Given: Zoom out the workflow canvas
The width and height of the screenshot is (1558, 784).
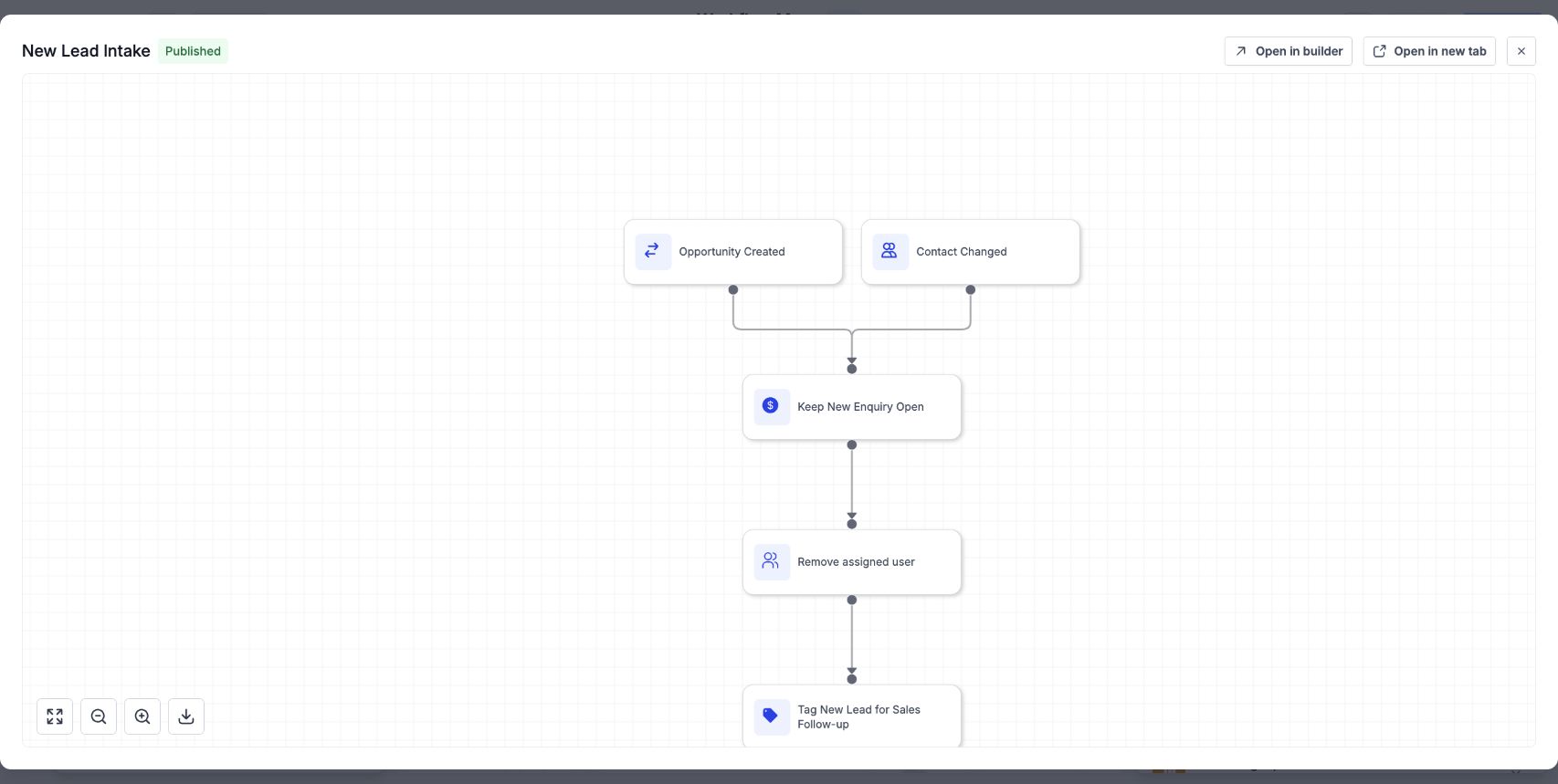Looking at the screenshot, I should [x=99, y=716].
